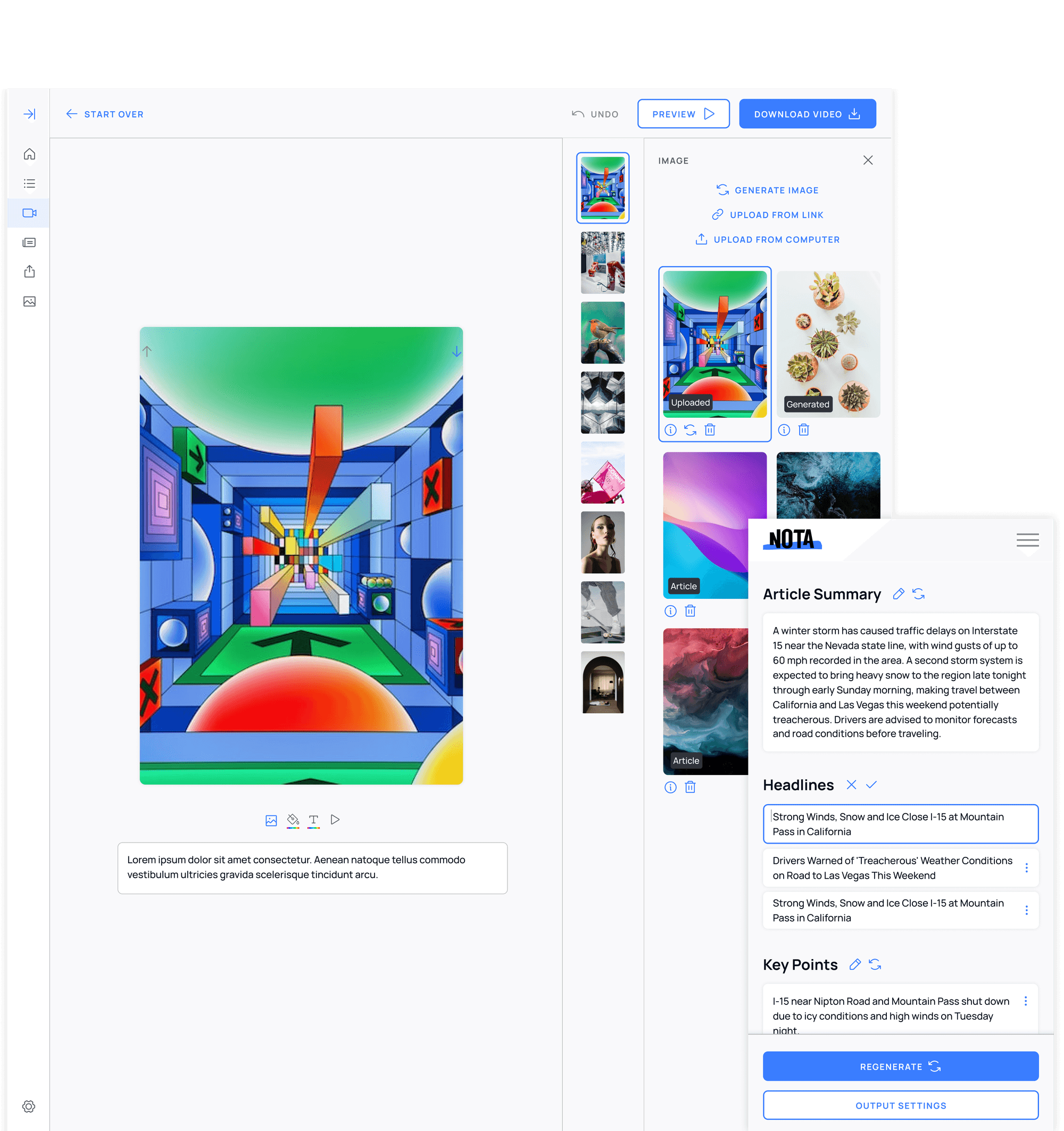Click the Lorem ipsum caption text field
1064x1131 pixels.
tap(312, 868)
